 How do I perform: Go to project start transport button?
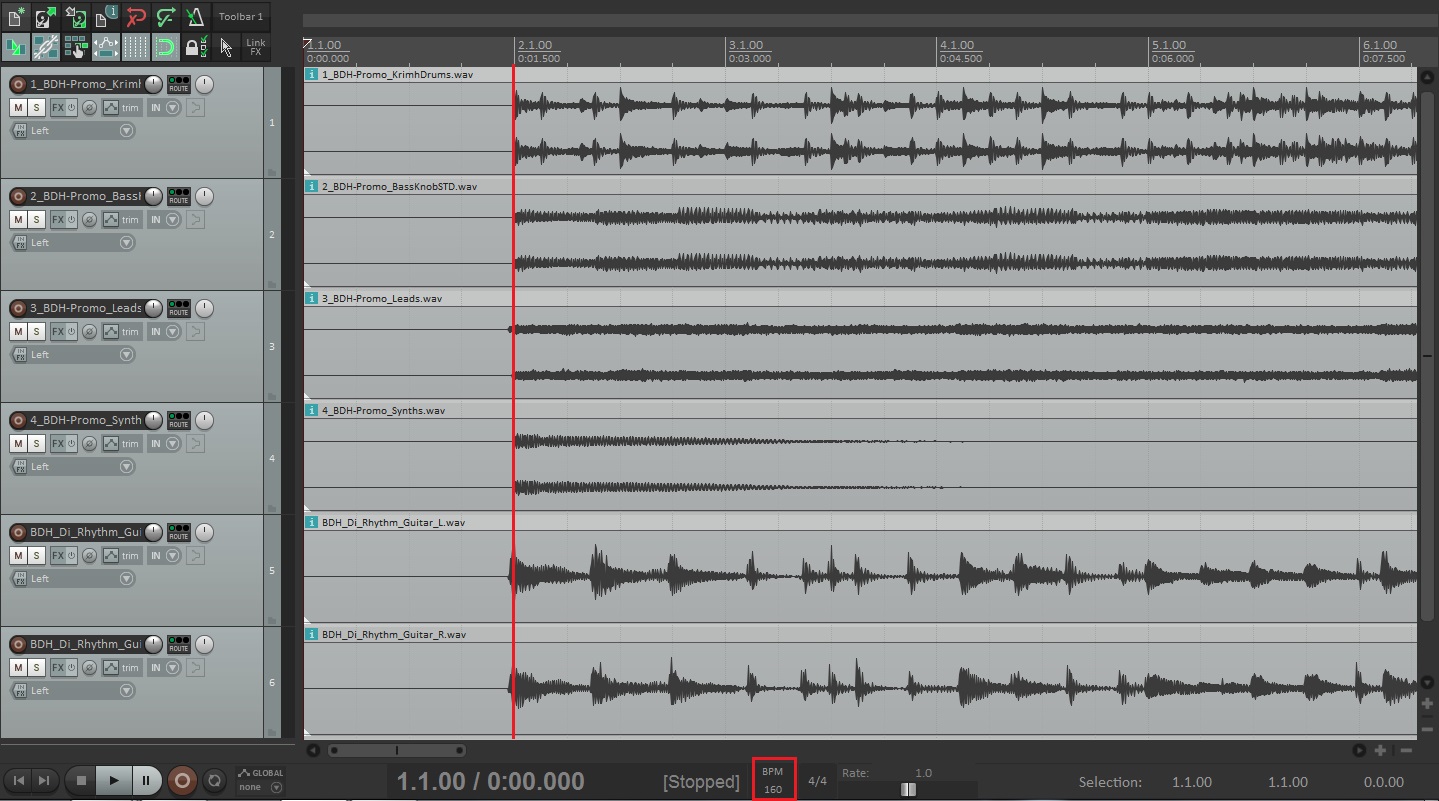tap(19, 780)
